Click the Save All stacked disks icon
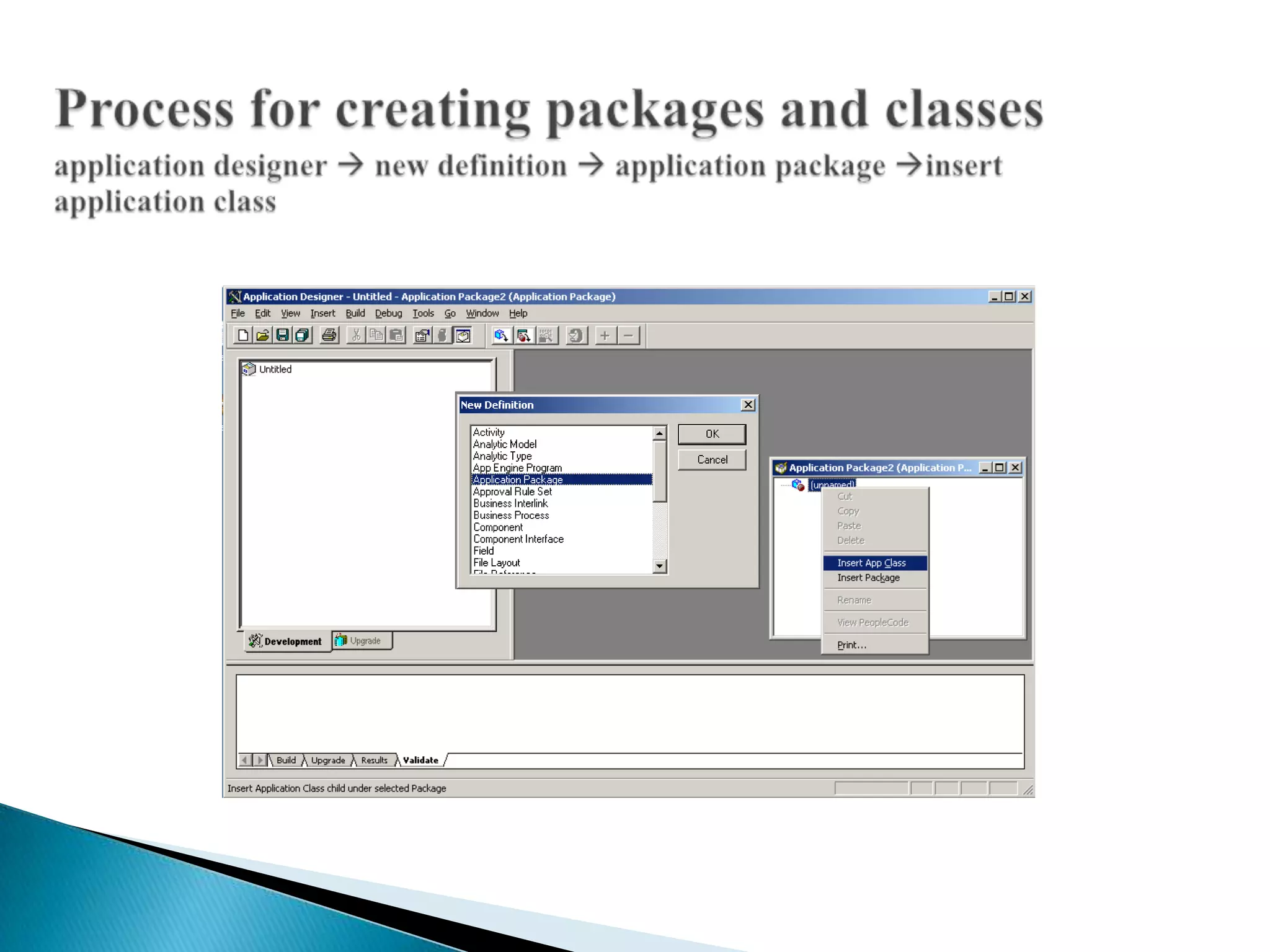Screen dimensions: 1270x952 click(303, 335)
